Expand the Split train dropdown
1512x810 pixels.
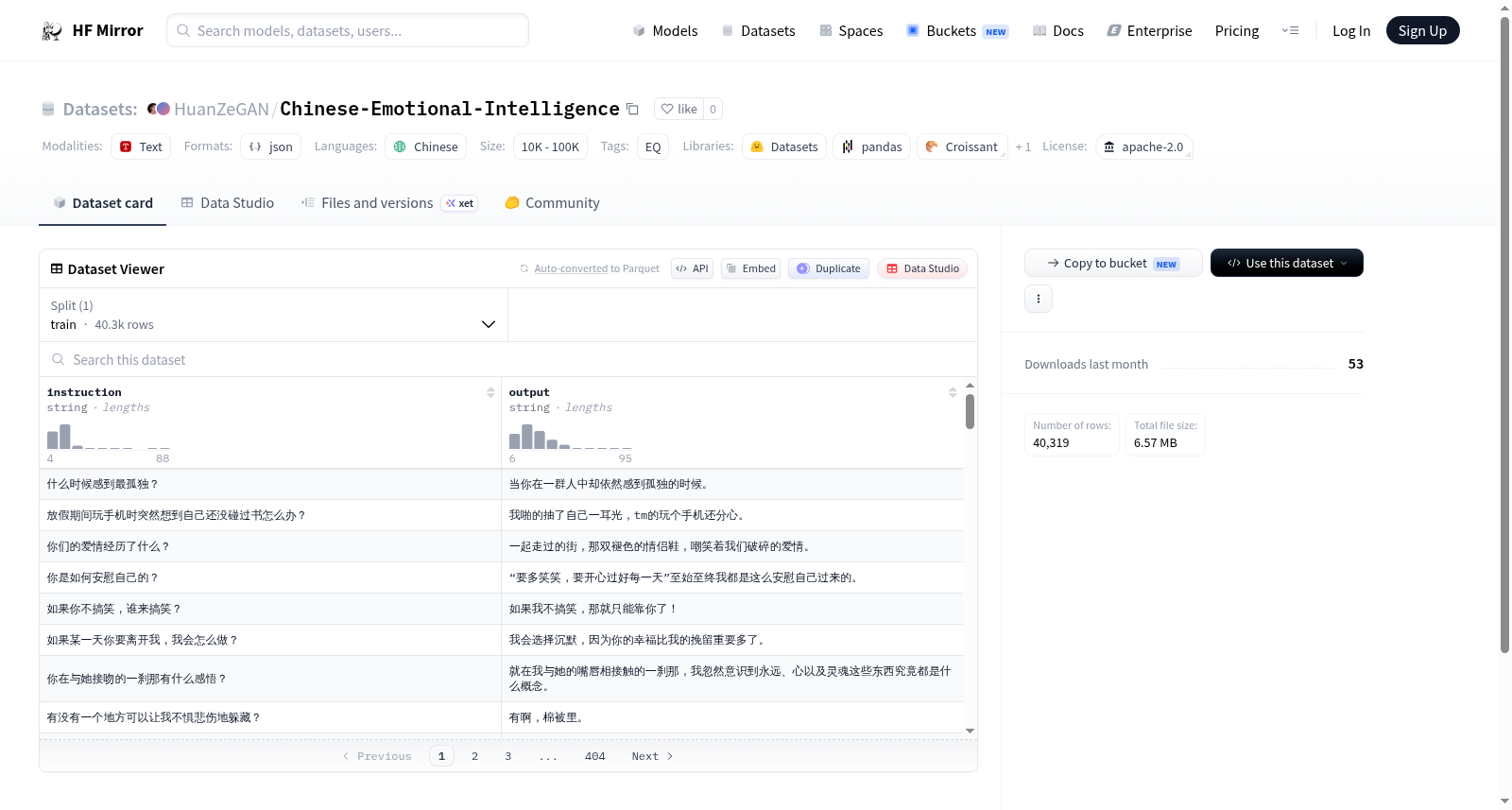click(273, 315)
